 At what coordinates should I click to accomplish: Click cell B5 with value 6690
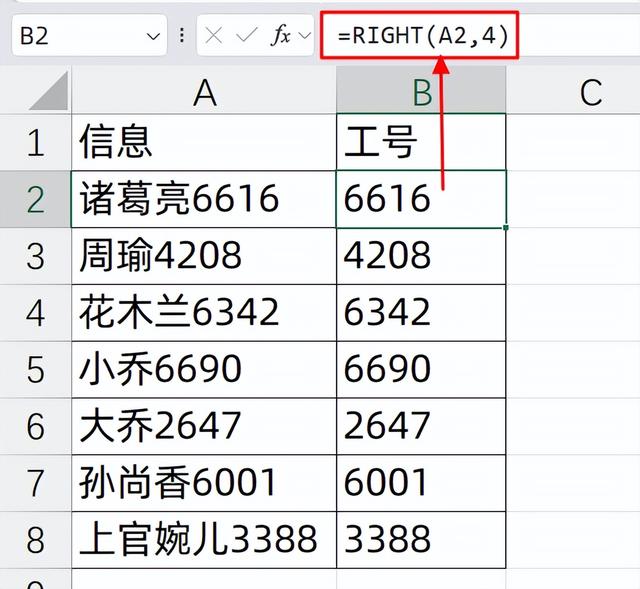pos(421,369)
